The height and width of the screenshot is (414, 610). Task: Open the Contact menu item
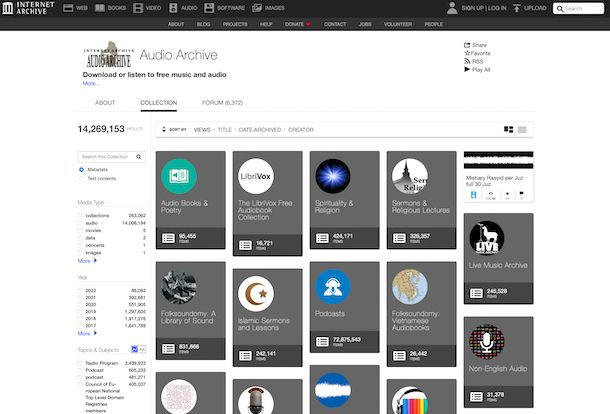point(335,24)
